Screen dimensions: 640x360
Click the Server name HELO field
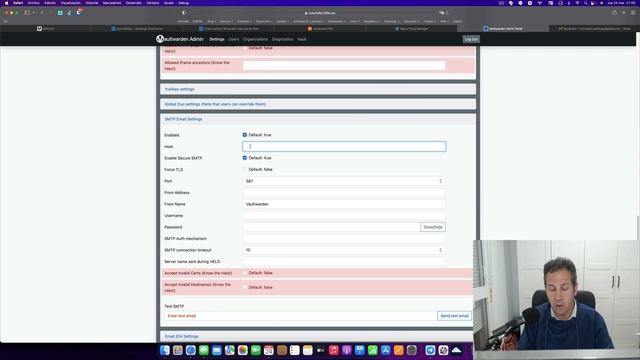coord(344,261)
